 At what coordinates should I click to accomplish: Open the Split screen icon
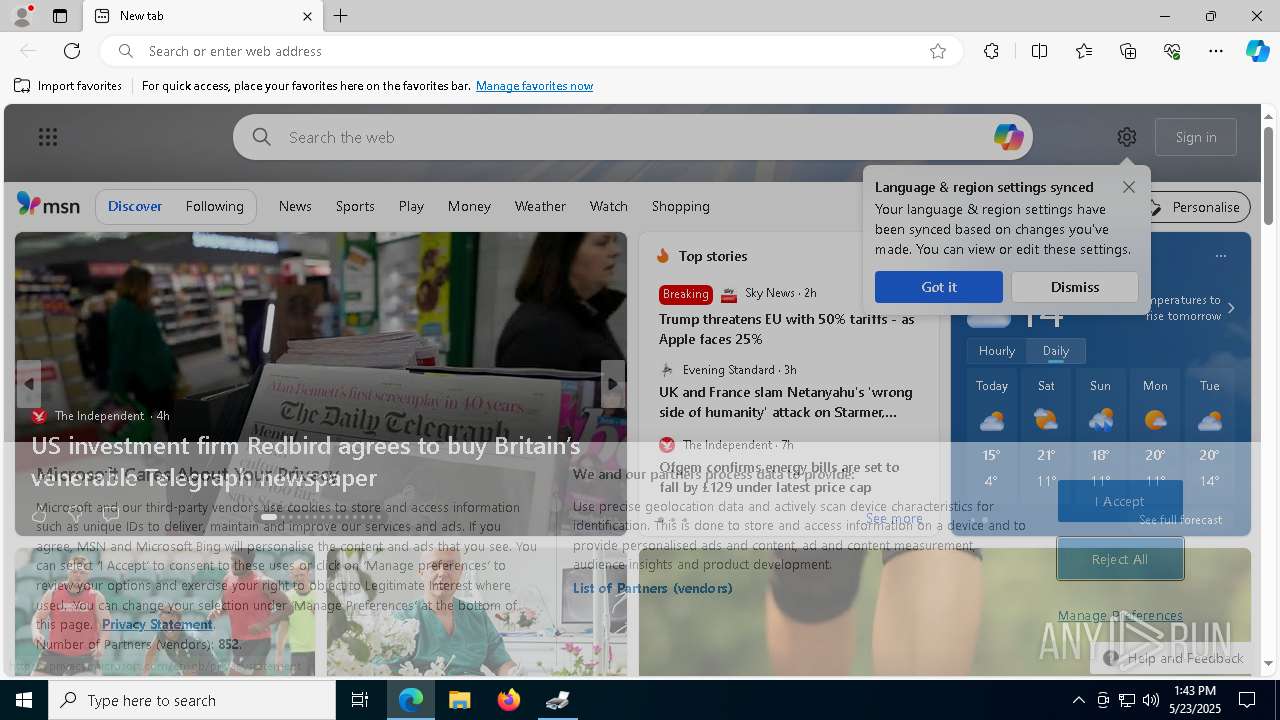(1039, 51)
